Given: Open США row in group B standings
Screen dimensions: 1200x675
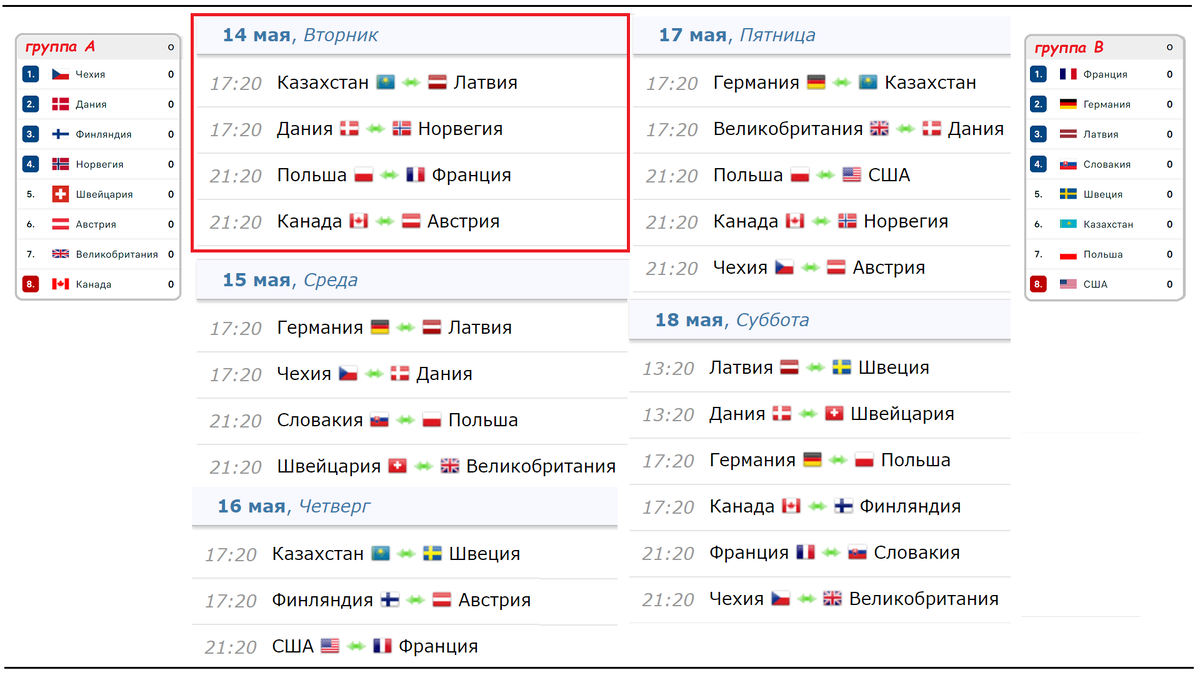Looking at the screenshot, I should pos(1102,284).
